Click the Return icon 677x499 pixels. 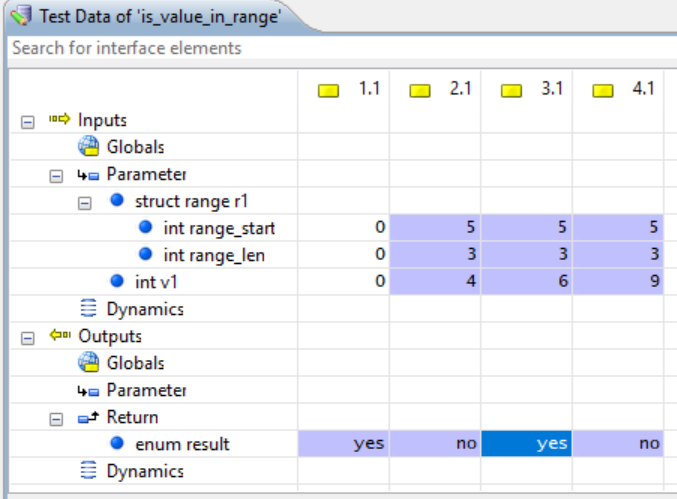[x=88, y=417]
